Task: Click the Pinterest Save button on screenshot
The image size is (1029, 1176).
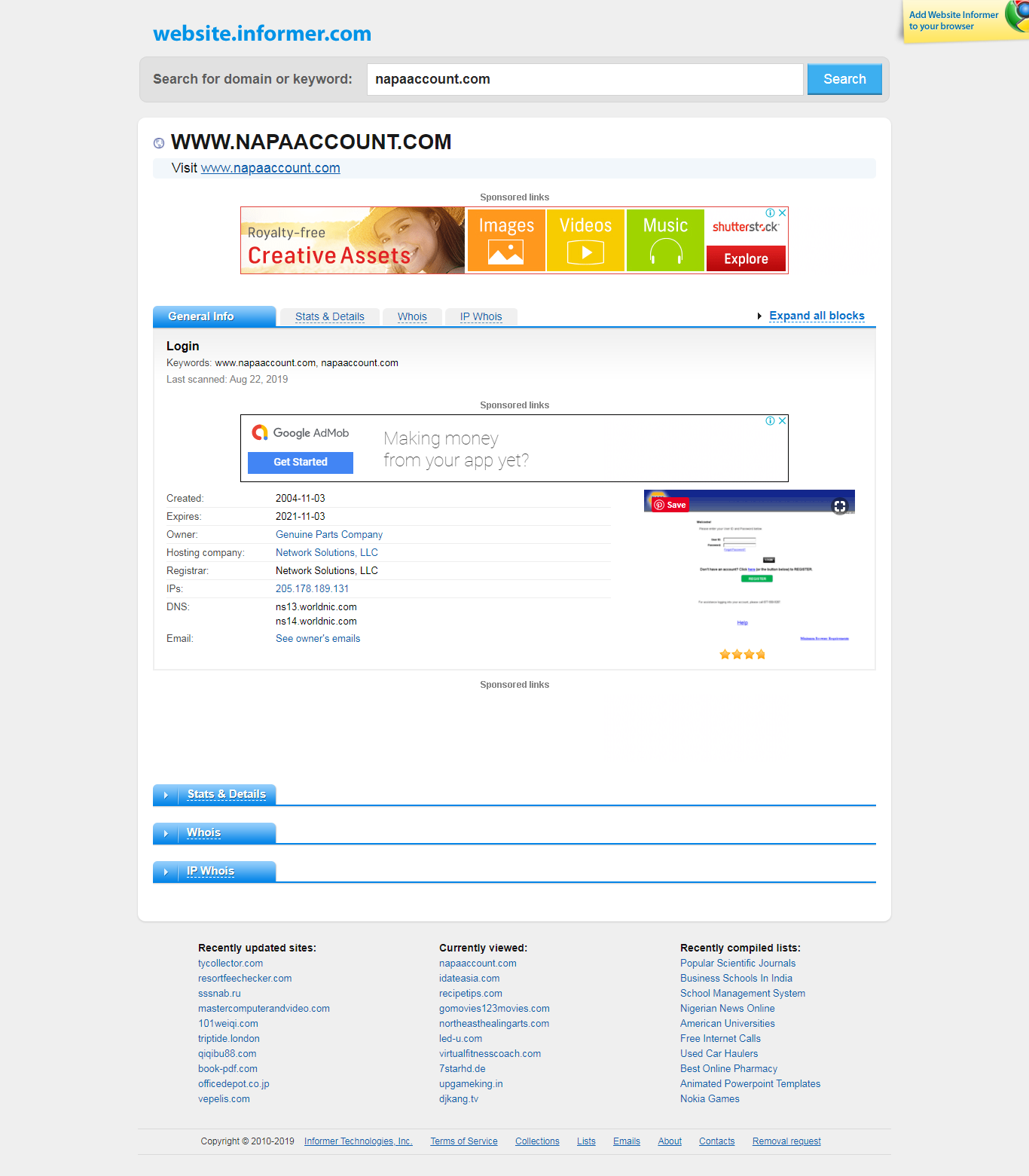Action: (670, 505)
